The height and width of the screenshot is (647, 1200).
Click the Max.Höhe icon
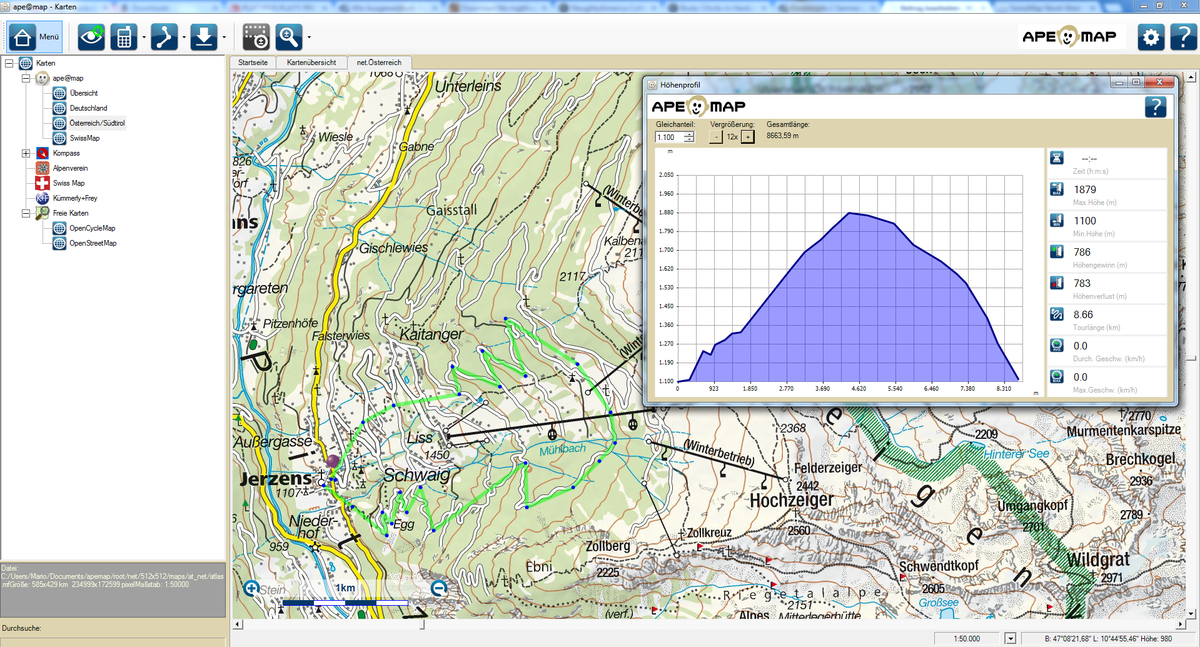coord(1058,190)
